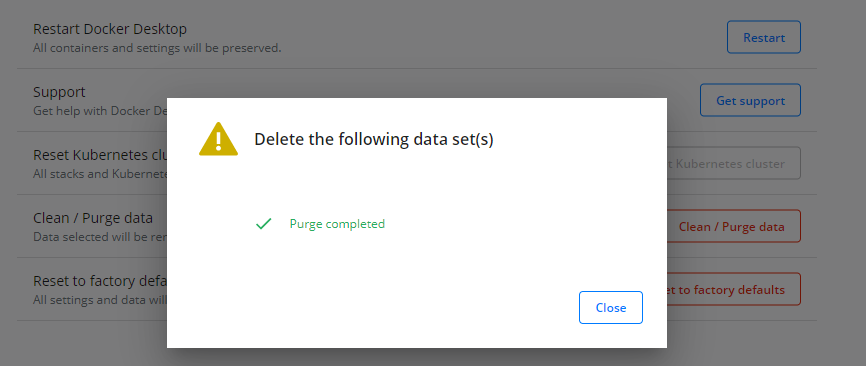Screen dimensions: 866x366
Task: Click the dimmed Reset Kubernetes cluster button
Action: pyautogui.click(x=733, y=163)
